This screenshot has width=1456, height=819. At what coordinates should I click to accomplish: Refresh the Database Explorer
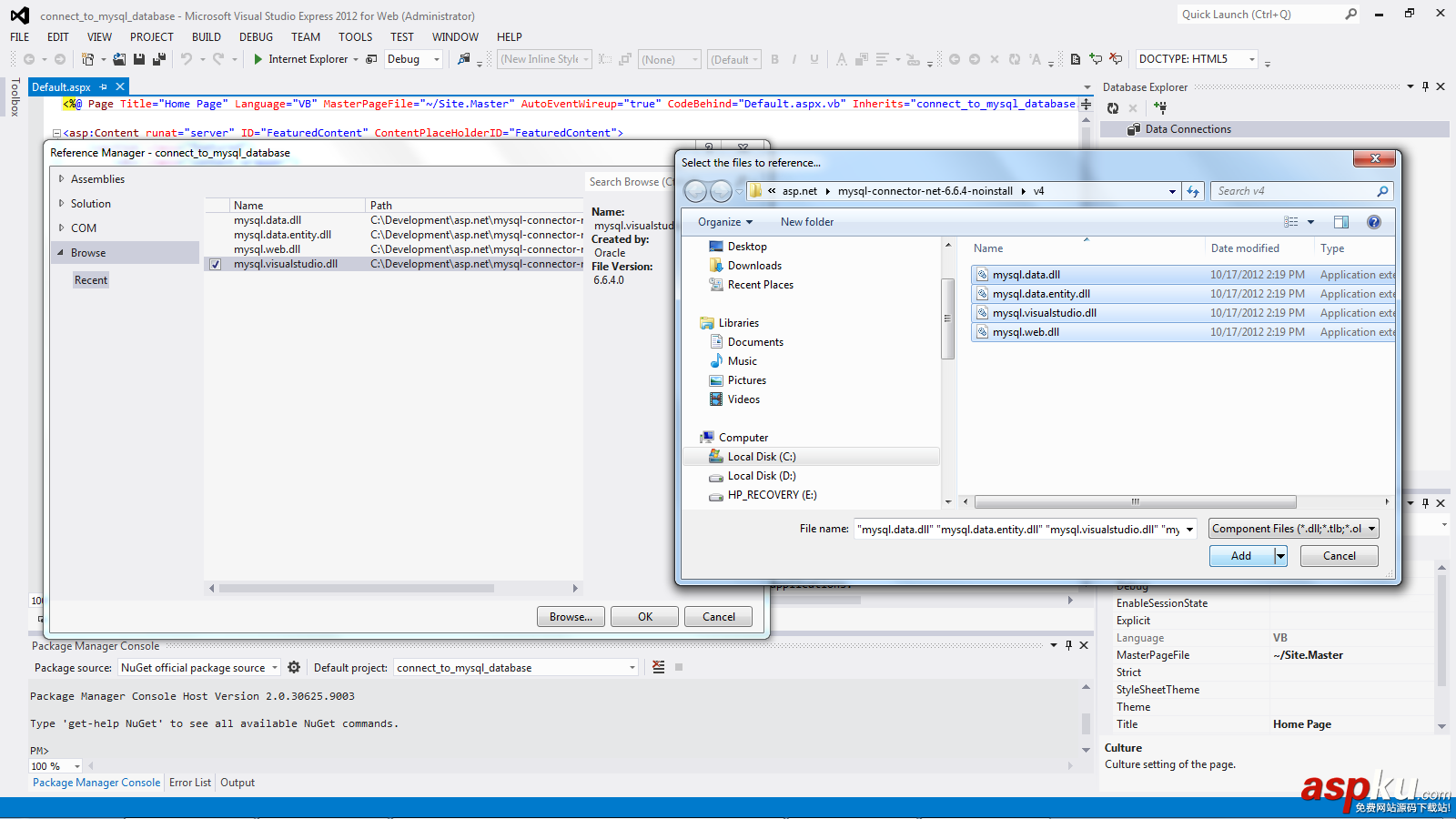1113,108
